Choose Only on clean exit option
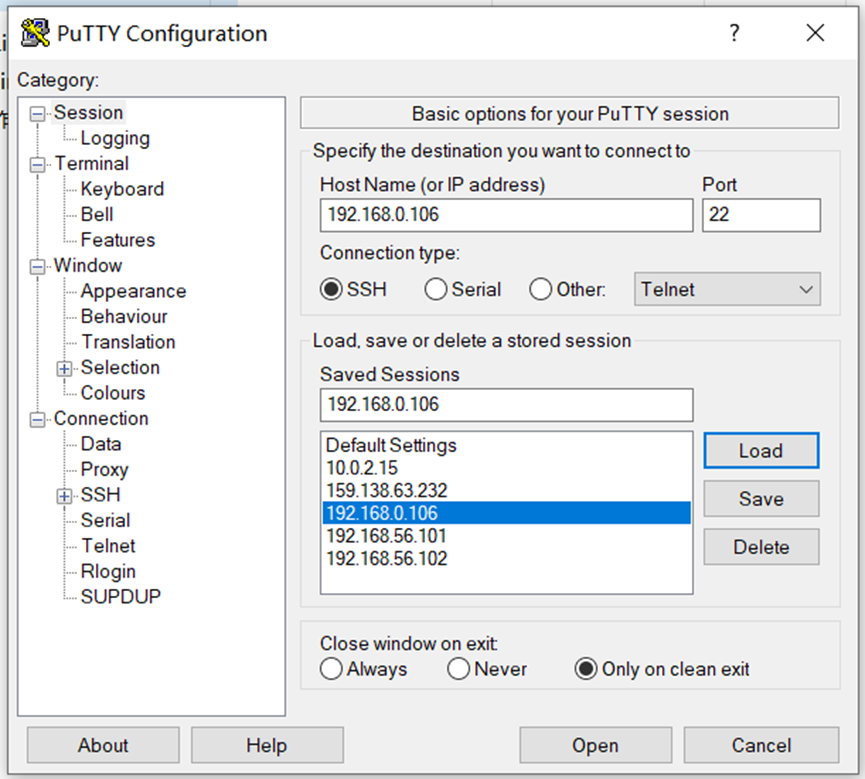 pos(586,669)
